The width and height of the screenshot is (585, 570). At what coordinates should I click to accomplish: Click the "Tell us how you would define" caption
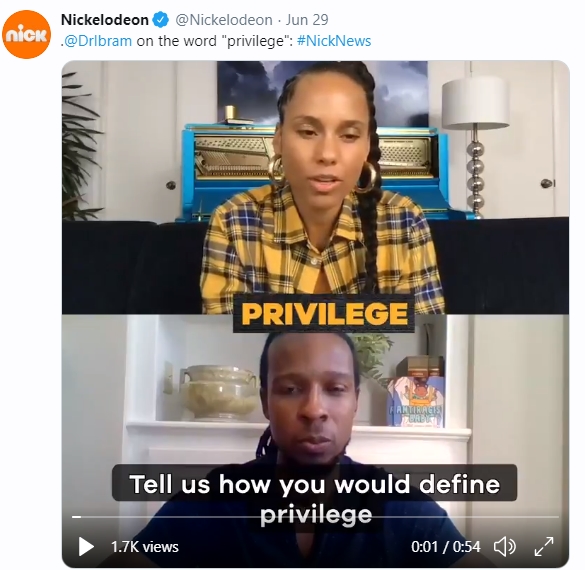(x=315, y=483)
